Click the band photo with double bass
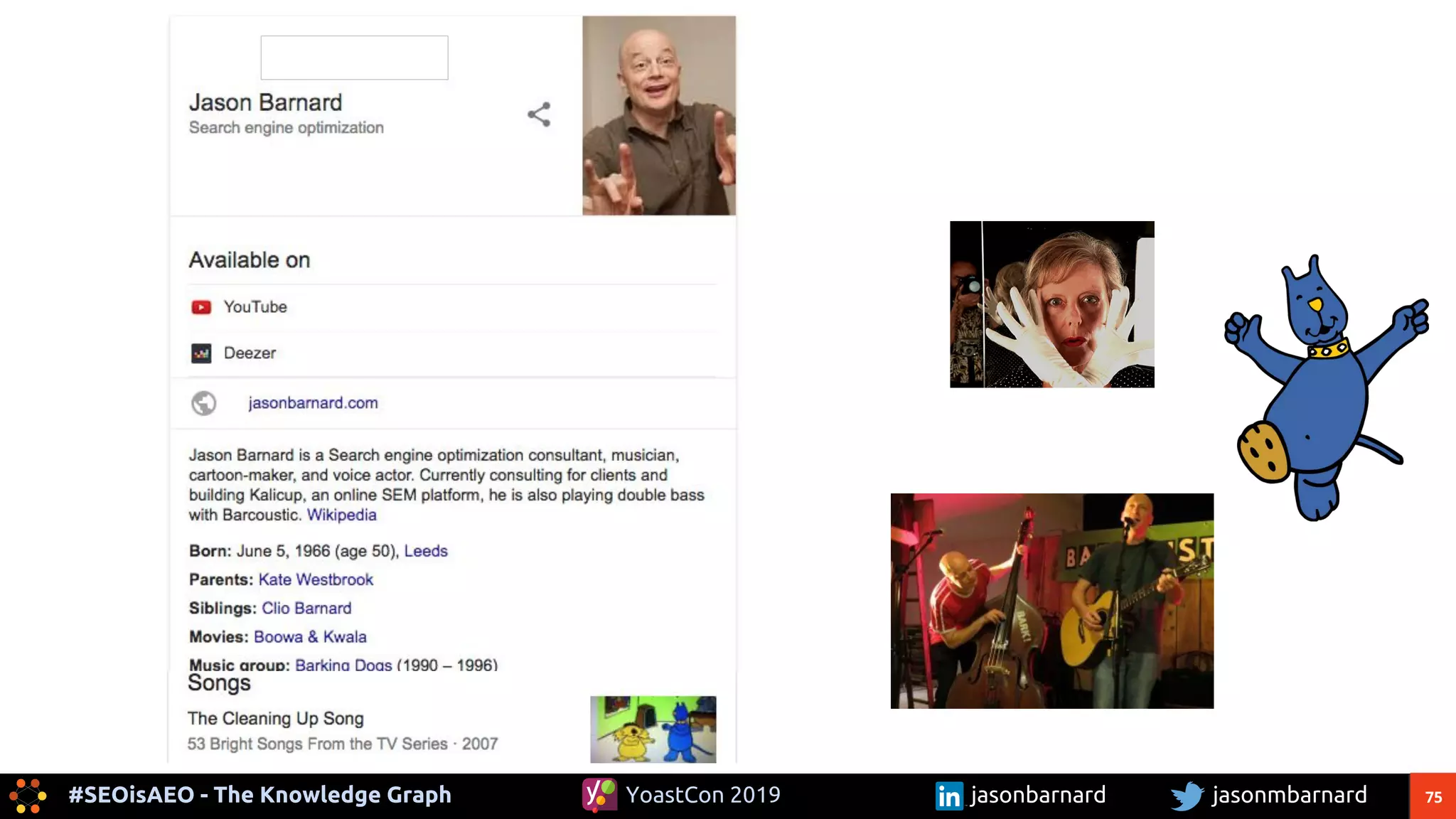The width and height of the screenshot is (1456, 819). tap(1052, 601)
